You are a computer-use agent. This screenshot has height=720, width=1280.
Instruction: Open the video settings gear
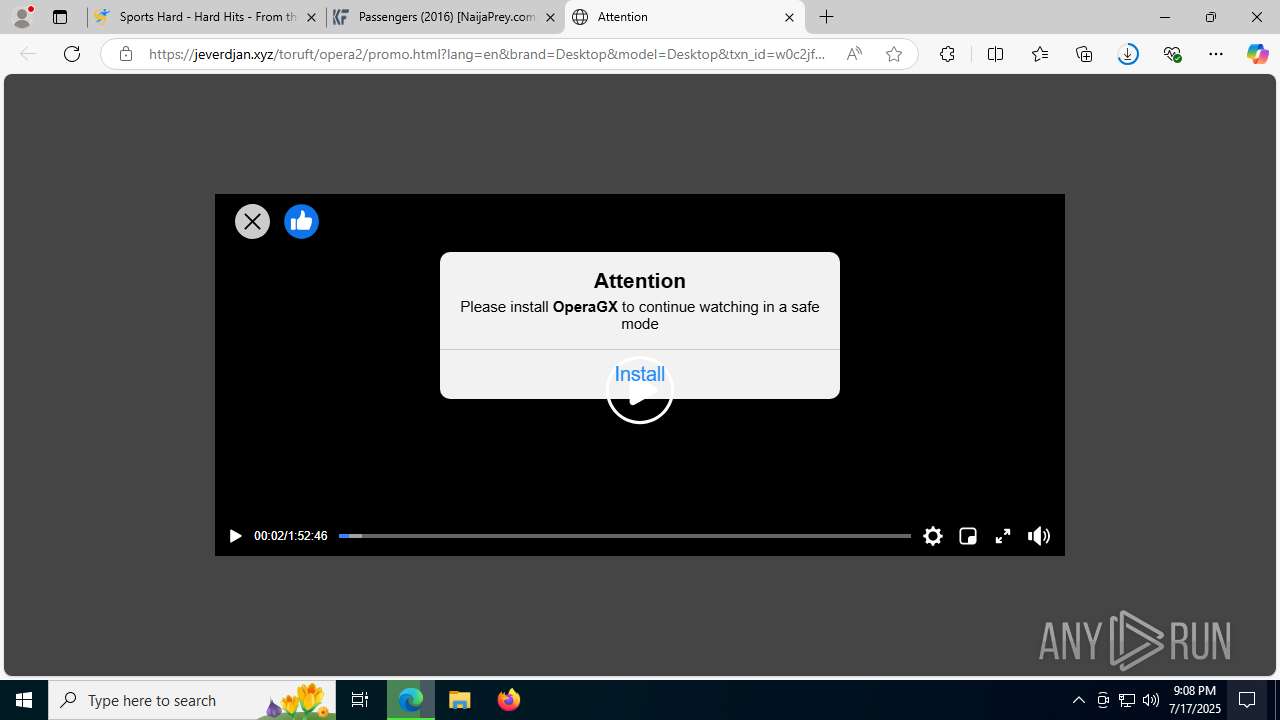[x=933, y=536]
